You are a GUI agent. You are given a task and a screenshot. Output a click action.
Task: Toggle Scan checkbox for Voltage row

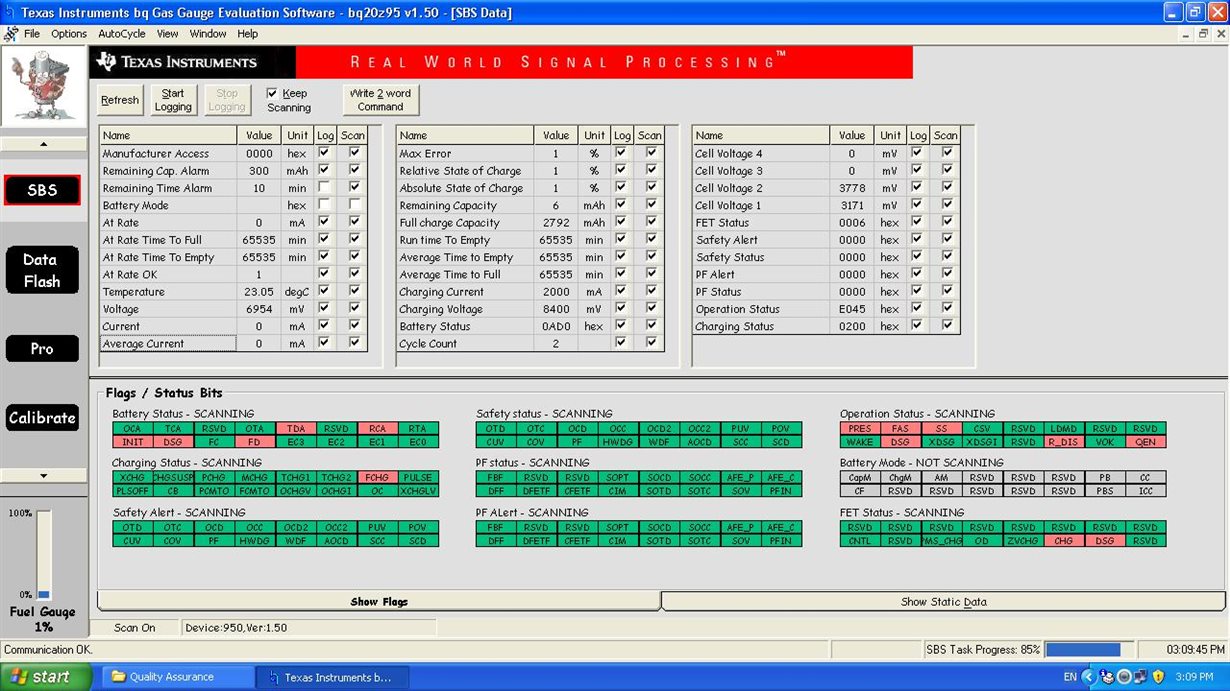coord(354,309)
